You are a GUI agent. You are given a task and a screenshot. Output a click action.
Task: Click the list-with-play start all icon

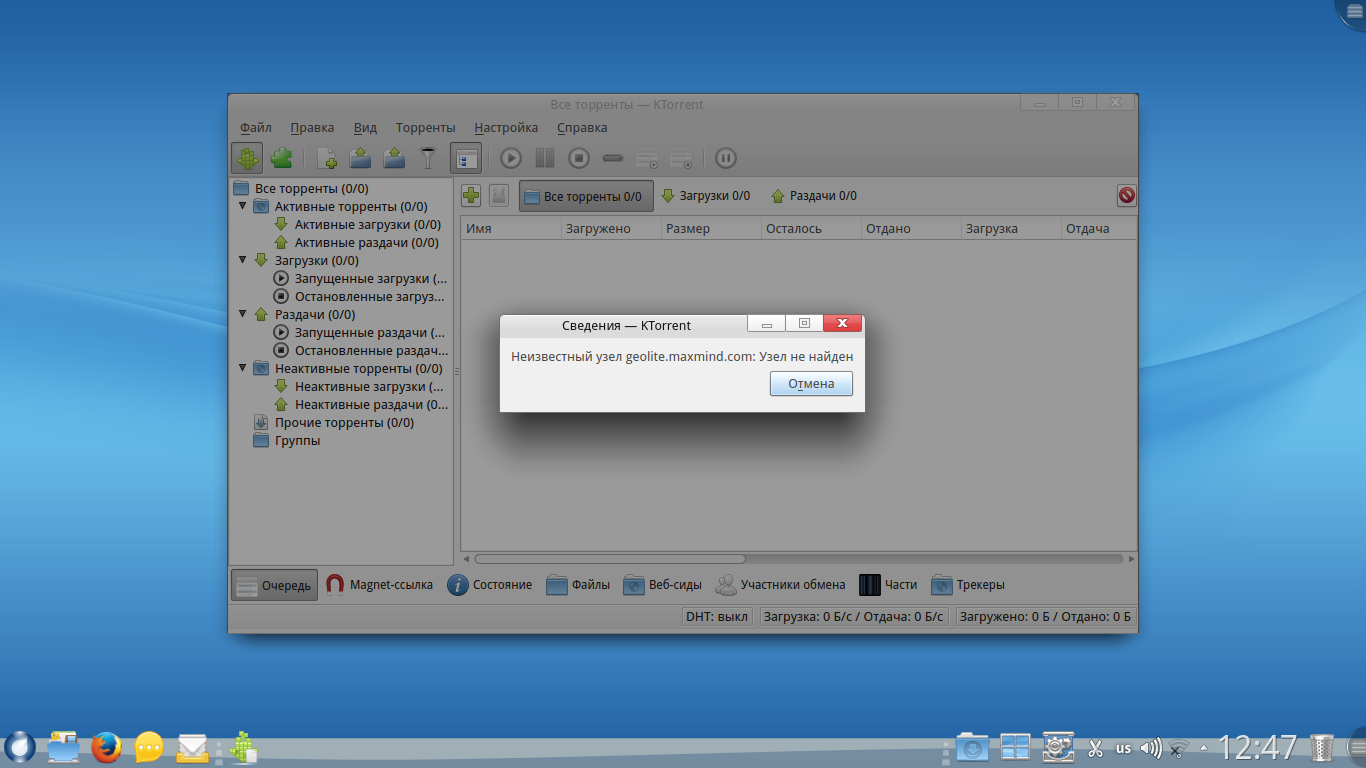[x=647, y=158]
